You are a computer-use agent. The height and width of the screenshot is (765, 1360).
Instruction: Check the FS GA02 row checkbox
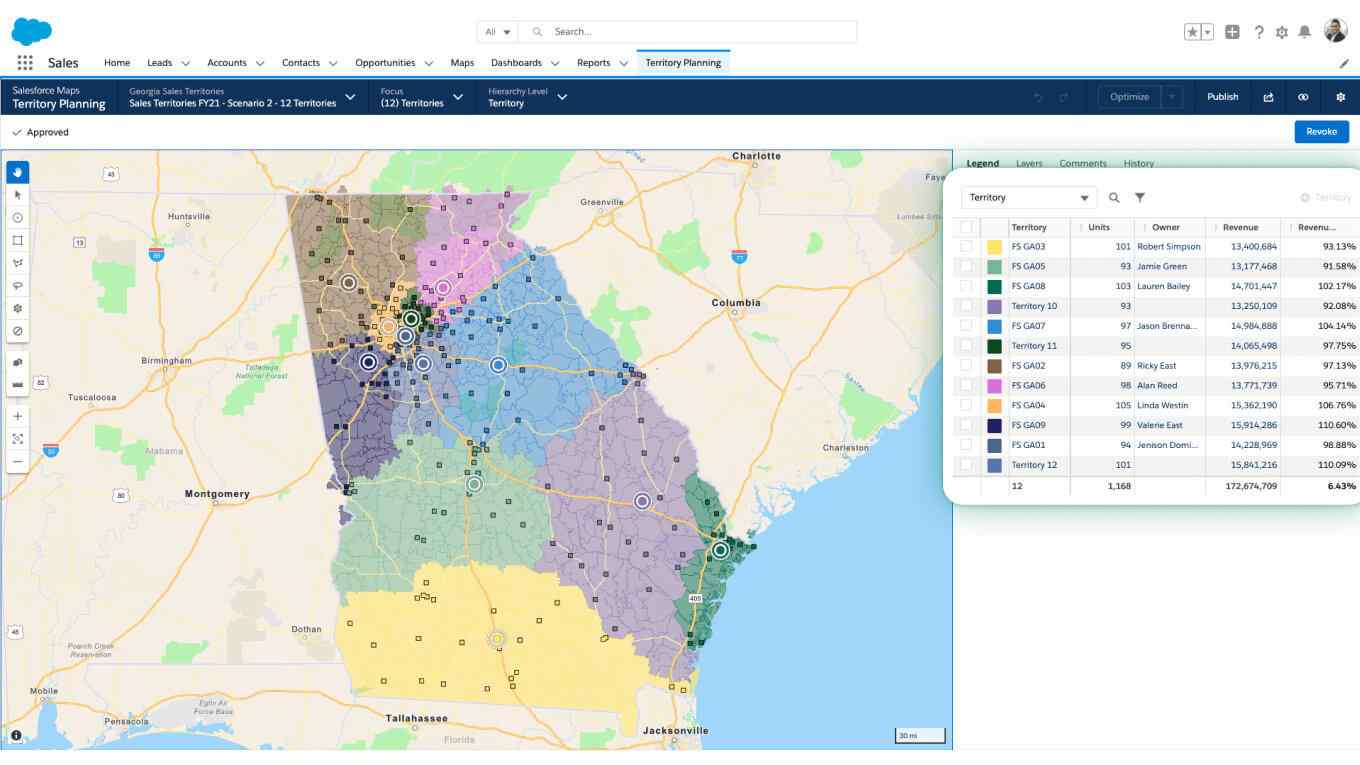pos(966,365)
